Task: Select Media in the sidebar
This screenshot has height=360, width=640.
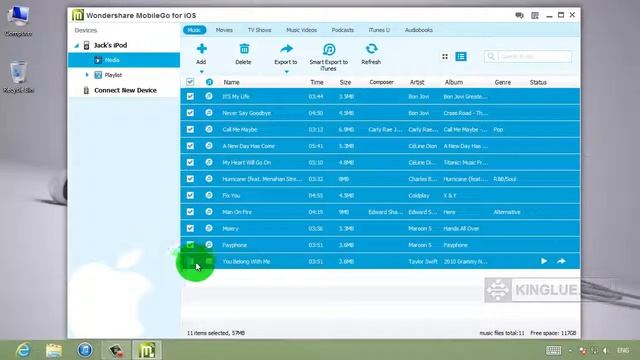Action: [x=124, y=60]
